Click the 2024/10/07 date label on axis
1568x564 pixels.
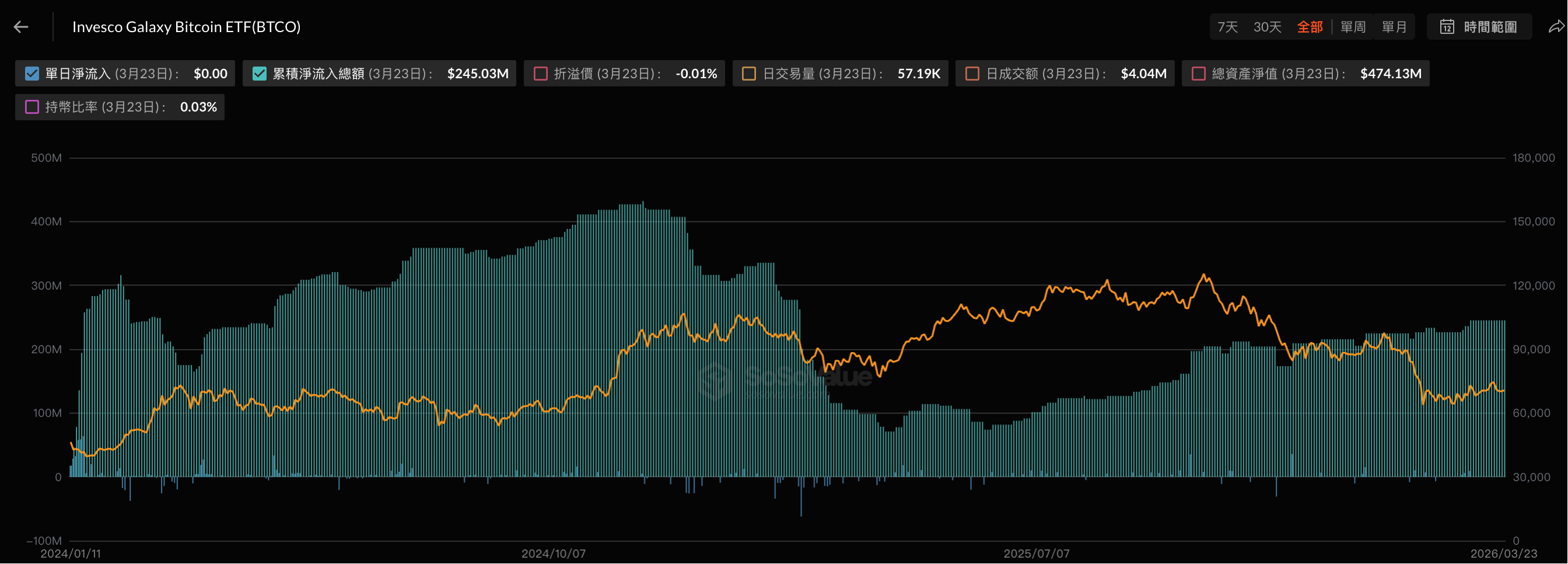(x=554, y=553)
